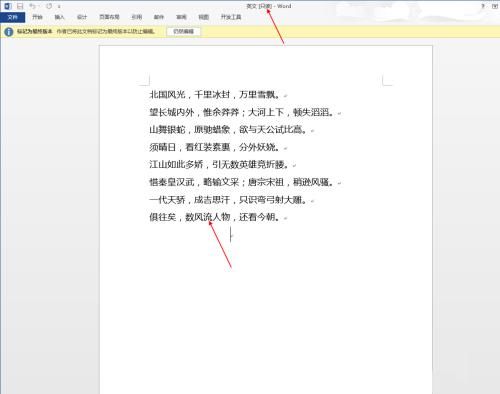Open the 文件 (File) tab
The width and height of the screenshot is (500, 394).
tap(12, 17)
